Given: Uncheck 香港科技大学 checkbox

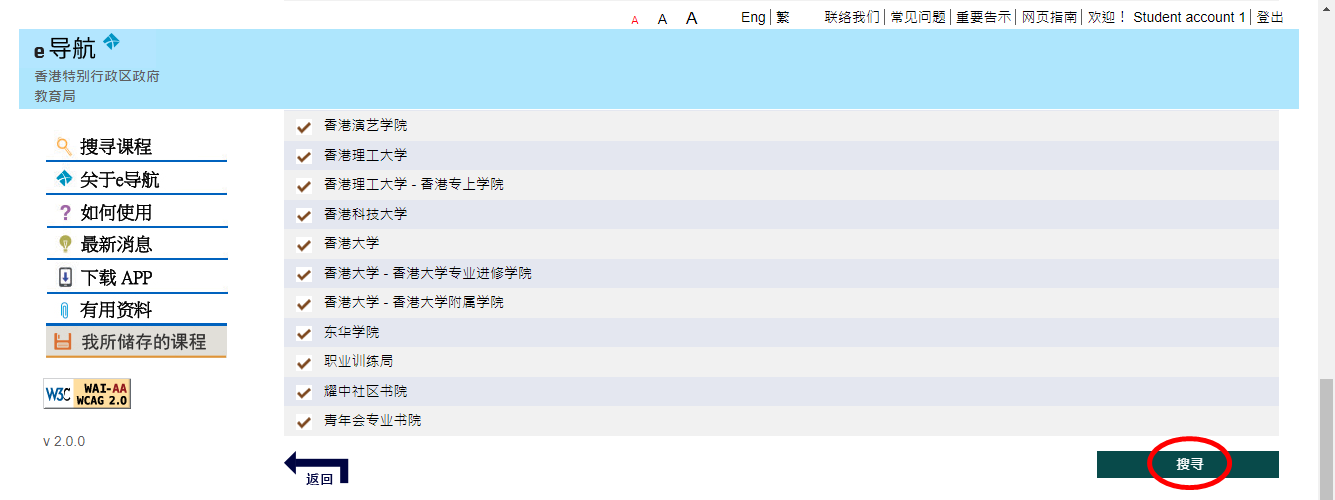Looking at the screenshot, I should (x=304, y=215).
